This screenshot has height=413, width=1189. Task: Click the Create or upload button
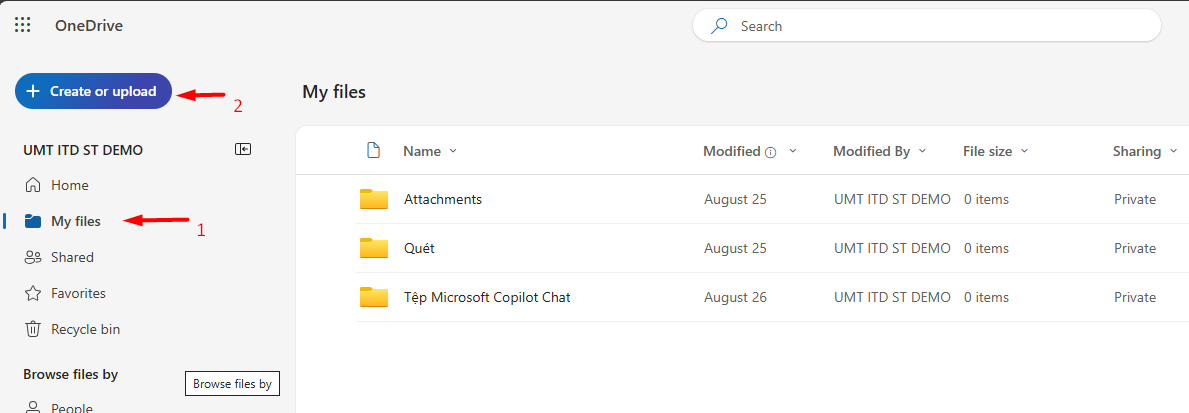[x=93, y=91]
